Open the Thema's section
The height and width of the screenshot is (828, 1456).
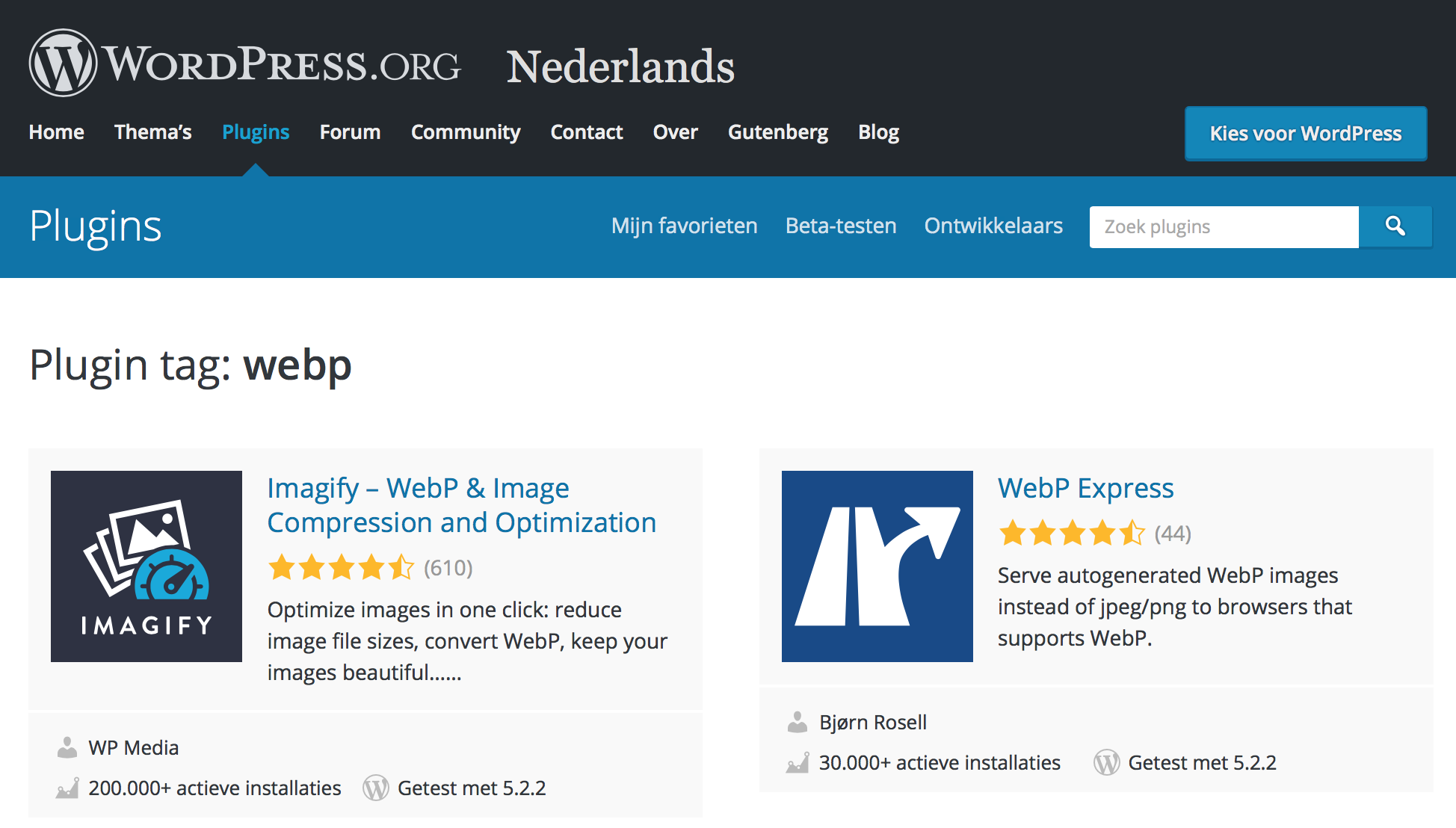152,132
